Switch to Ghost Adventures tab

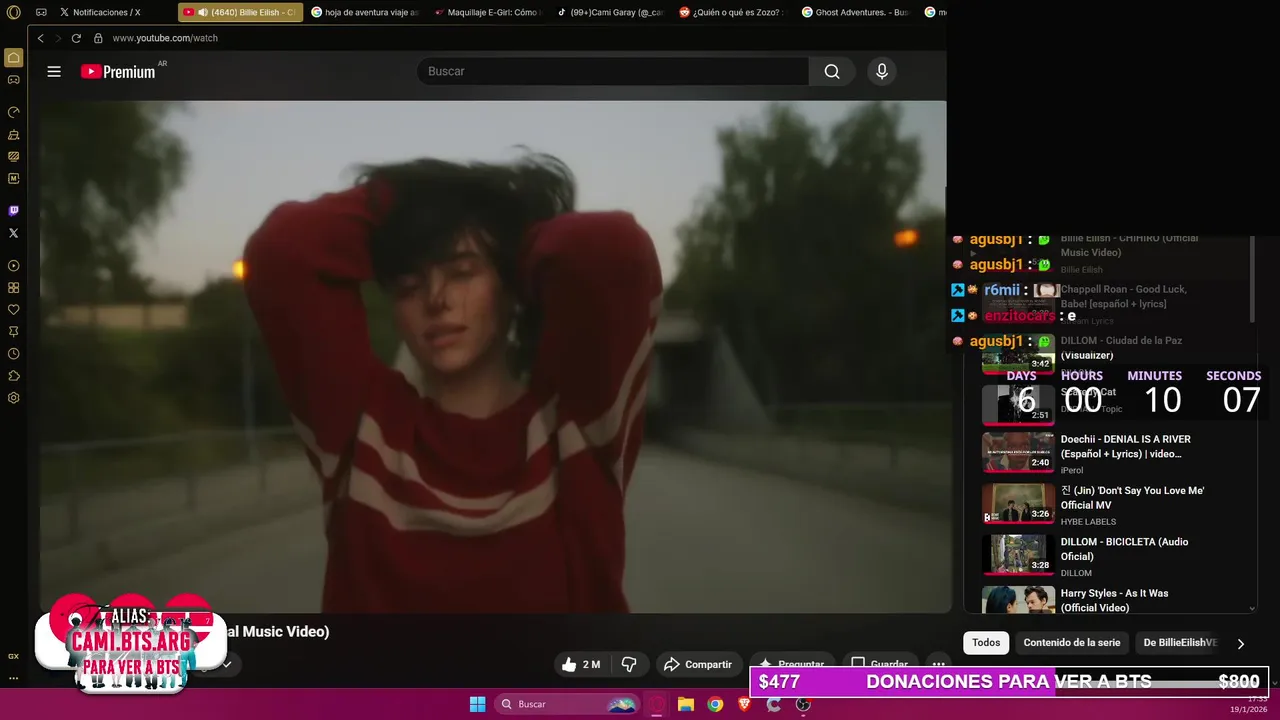point(856,12)
